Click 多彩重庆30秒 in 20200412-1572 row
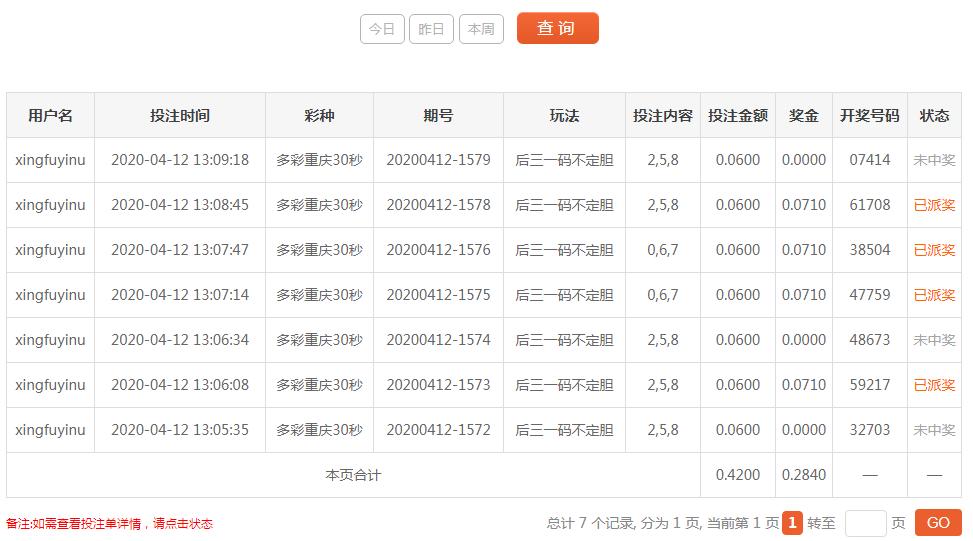The height and width of the screenshot is (541, 973). [x=319, y=430]
